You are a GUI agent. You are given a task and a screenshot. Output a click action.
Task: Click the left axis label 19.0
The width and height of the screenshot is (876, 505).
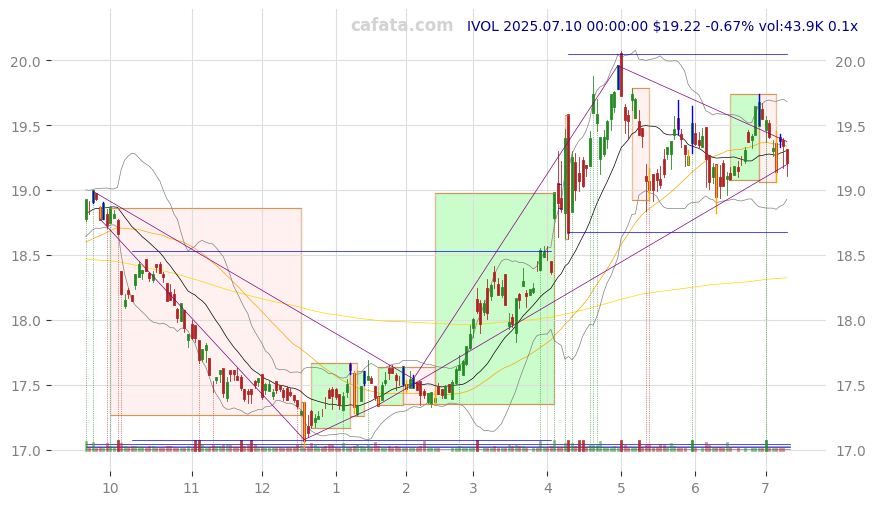[25, 192]
